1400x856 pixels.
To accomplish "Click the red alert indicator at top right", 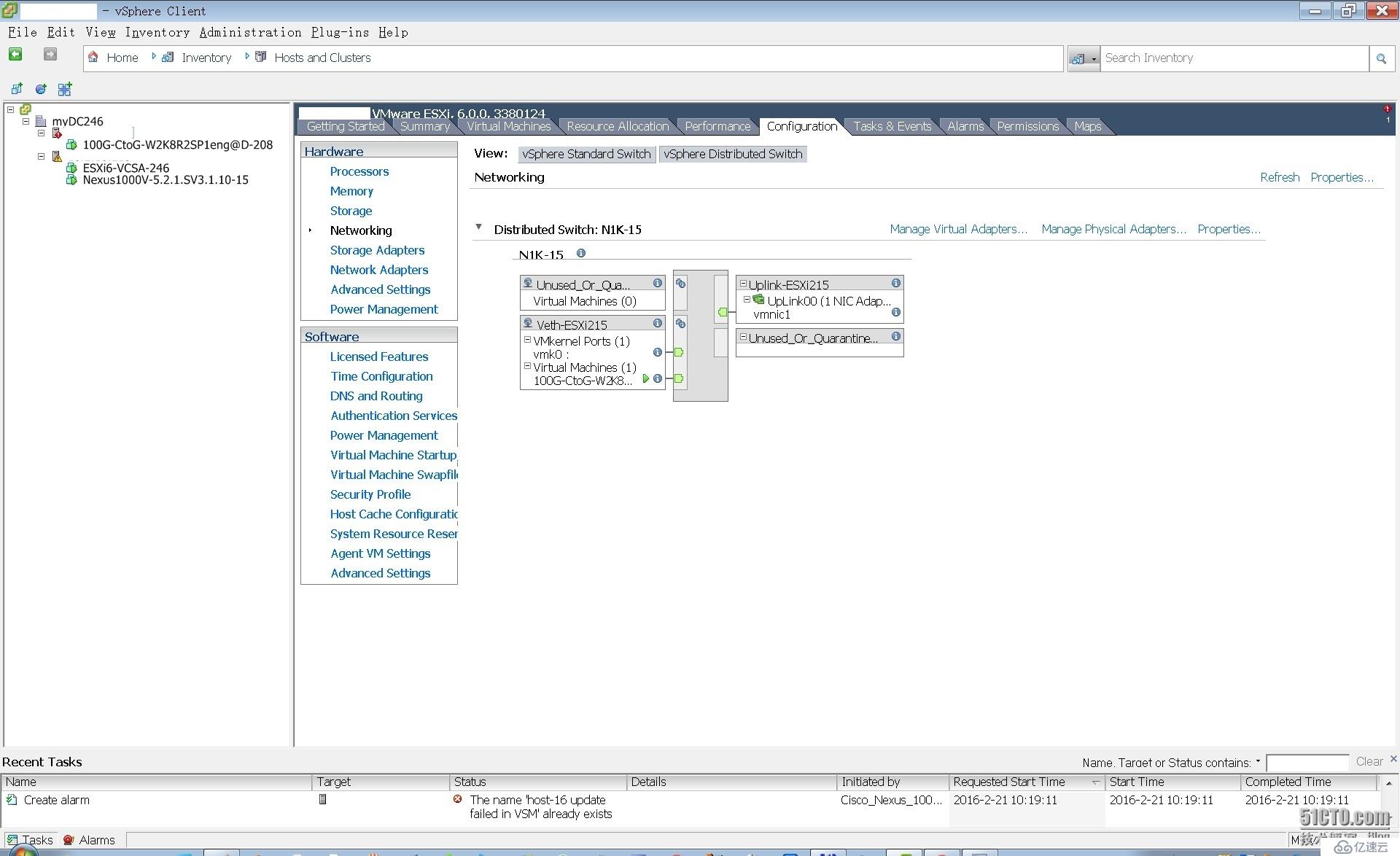I will pyautogui.click(x=1387, y=109).
